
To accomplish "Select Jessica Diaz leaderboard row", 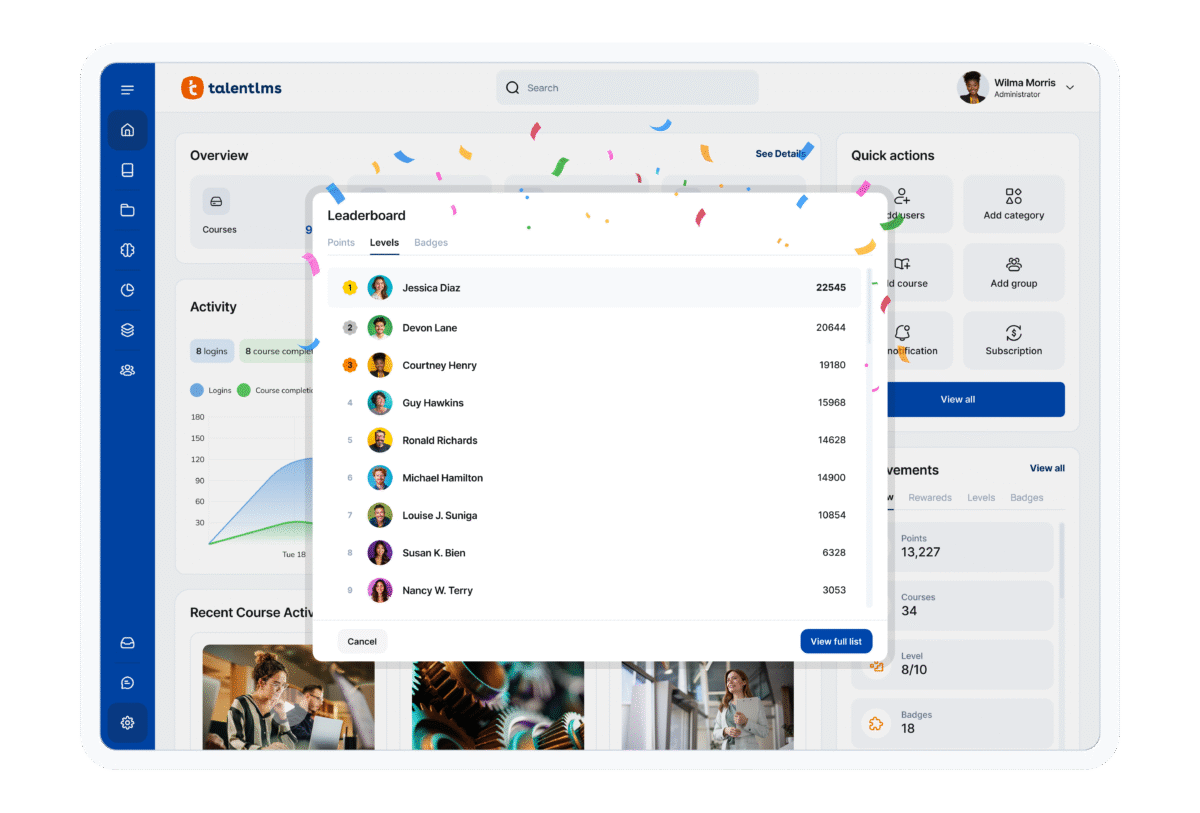I will (594, 288).
